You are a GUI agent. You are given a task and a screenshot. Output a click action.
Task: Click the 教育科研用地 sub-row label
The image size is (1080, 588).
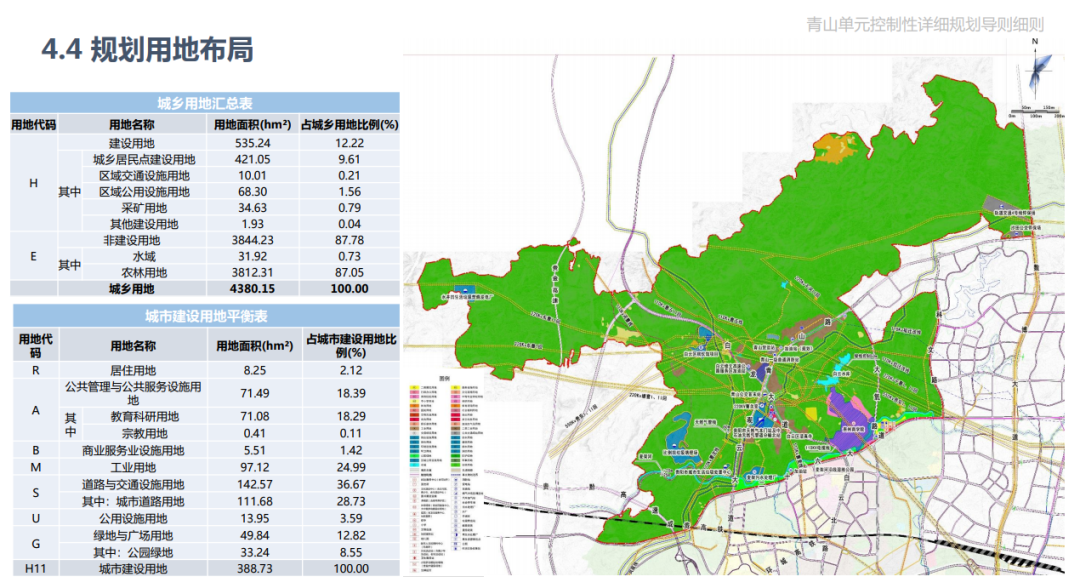[x=144, y=416]
